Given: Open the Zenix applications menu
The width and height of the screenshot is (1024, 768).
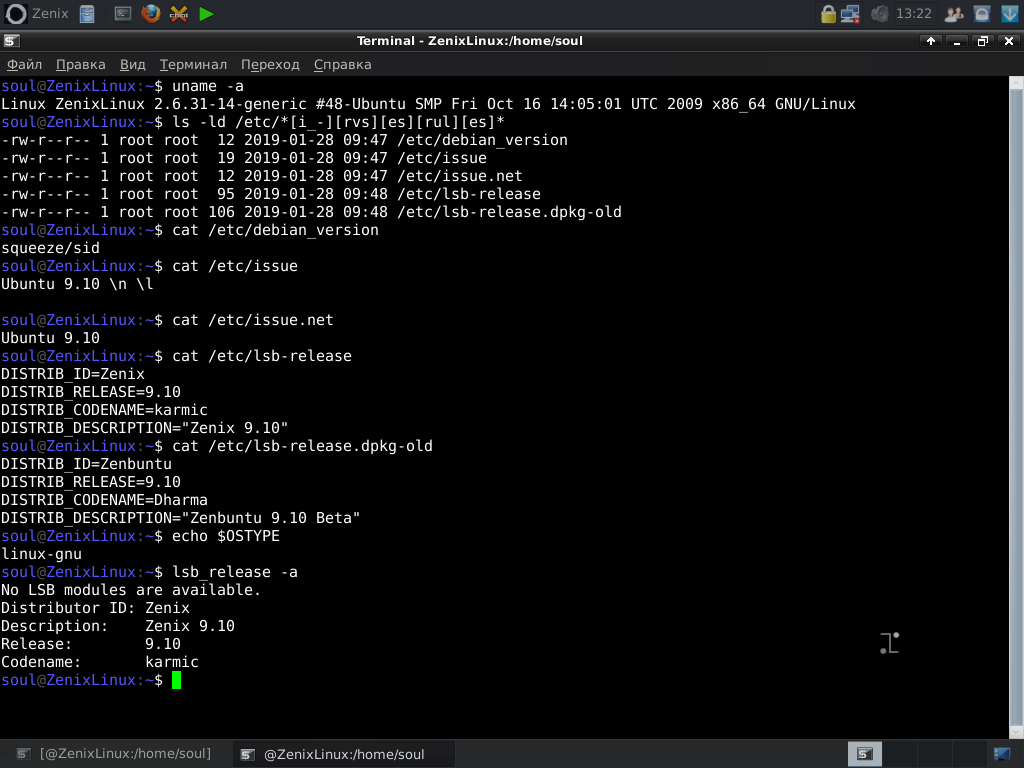Looking at the screenshot, I should [37, 14].
